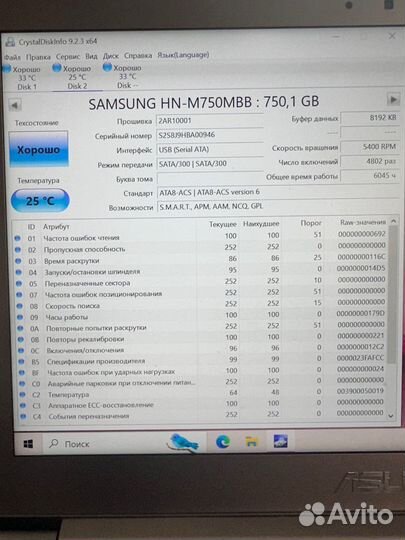Go to next disk with right arrow
405x540 pixels.
tap(393, 100)
